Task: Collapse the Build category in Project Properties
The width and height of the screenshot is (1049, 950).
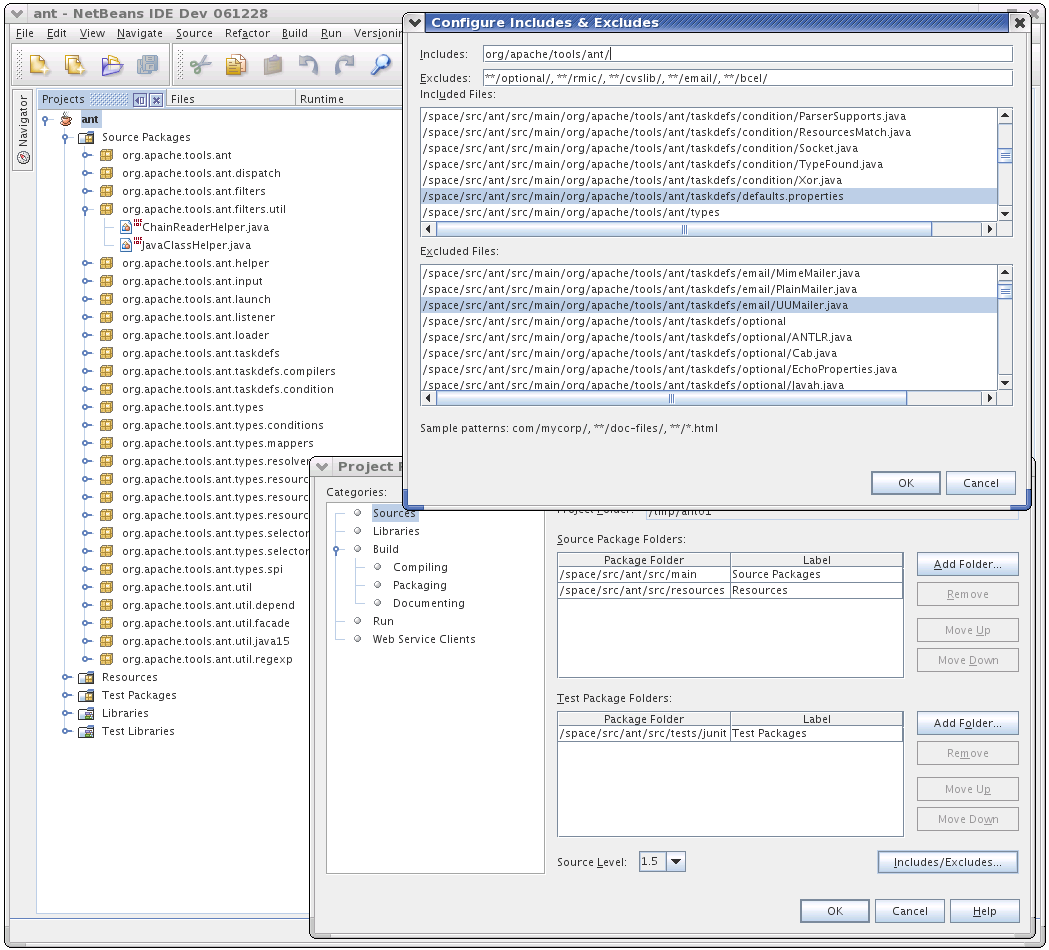Action: pos(336,549)
